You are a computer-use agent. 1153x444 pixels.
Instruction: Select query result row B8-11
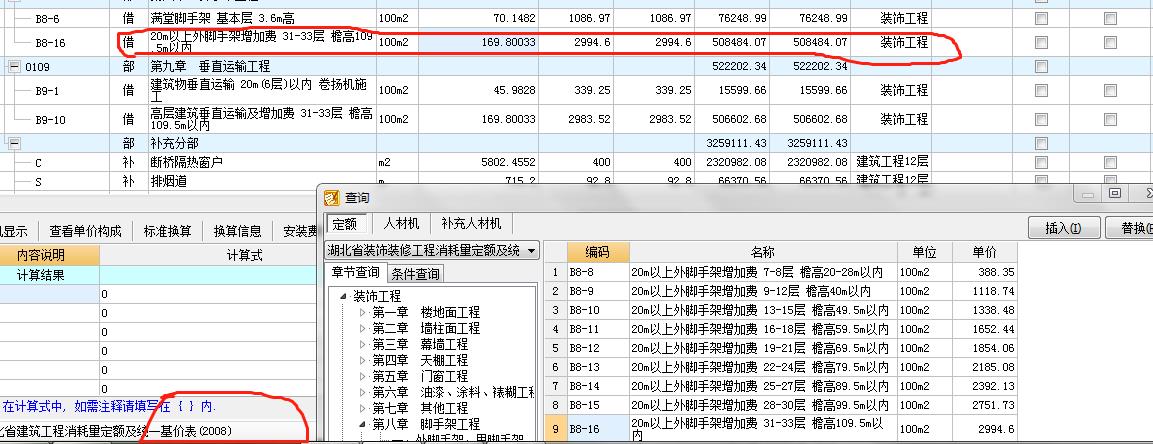tap(781, 329)
